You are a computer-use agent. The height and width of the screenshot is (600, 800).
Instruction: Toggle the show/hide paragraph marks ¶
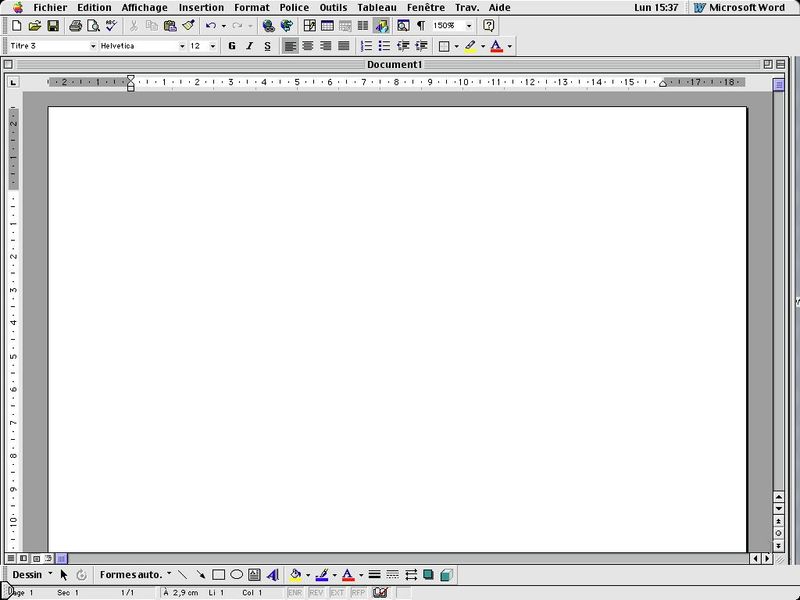point(421,26)
